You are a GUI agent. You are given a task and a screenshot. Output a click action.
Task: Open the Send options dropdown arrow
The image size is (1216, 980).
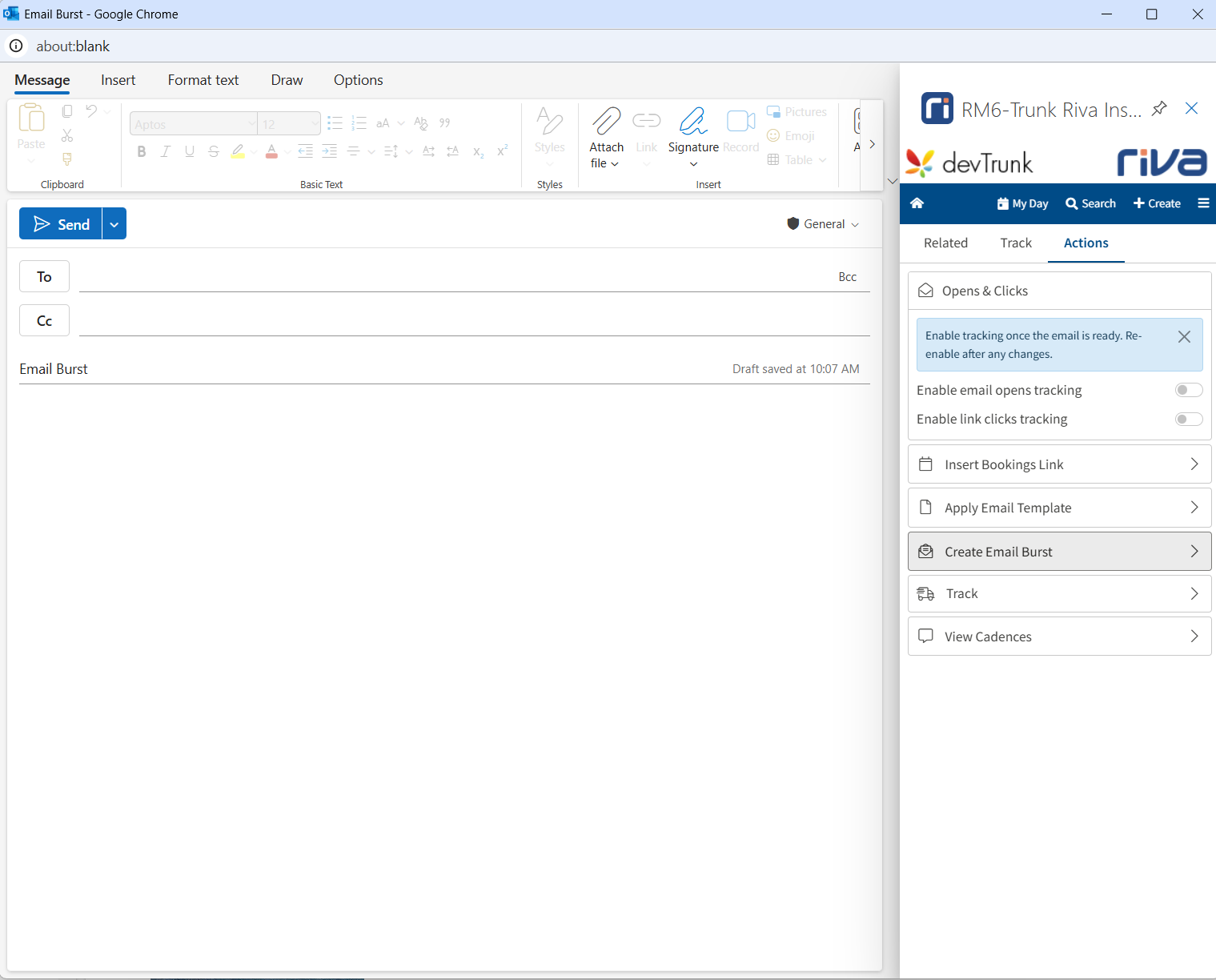(114, 225)
